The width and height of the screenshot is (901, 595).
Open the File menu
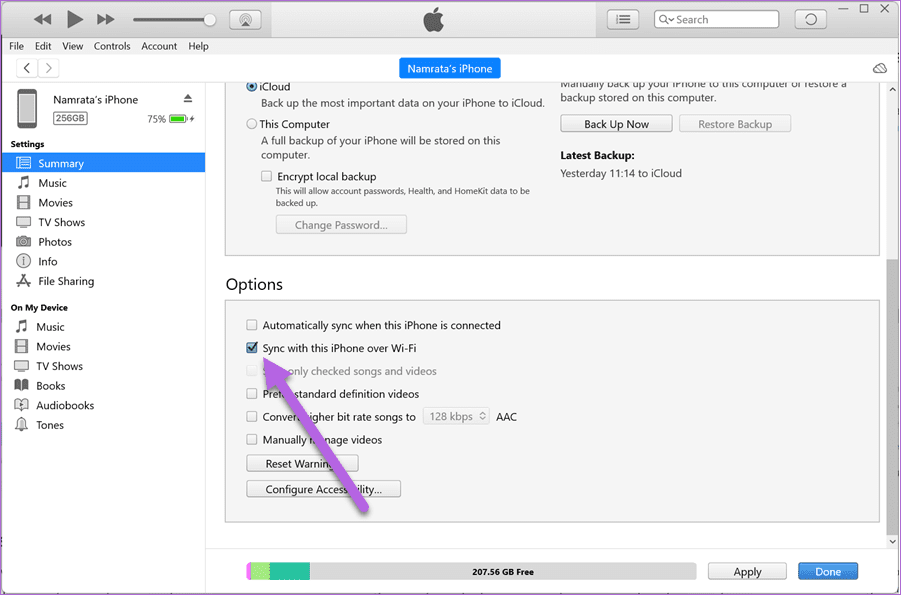[x=17, y=46]
